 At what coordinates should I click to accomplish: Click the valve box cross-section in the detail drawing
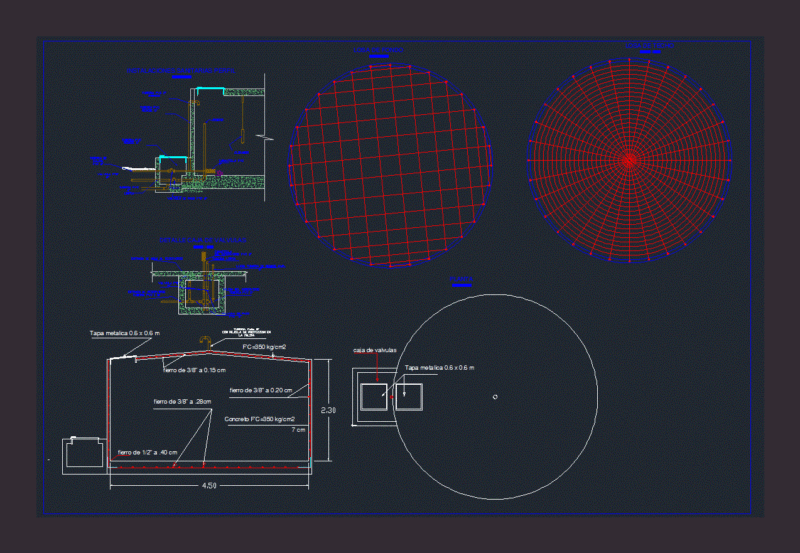(203, 296)
